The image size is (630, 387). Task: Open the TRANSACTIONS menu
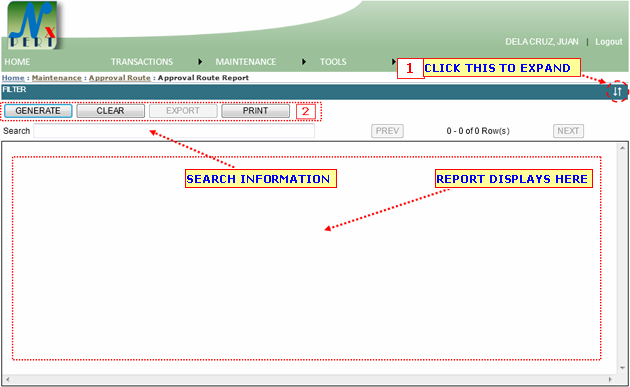tap(142, 62)
